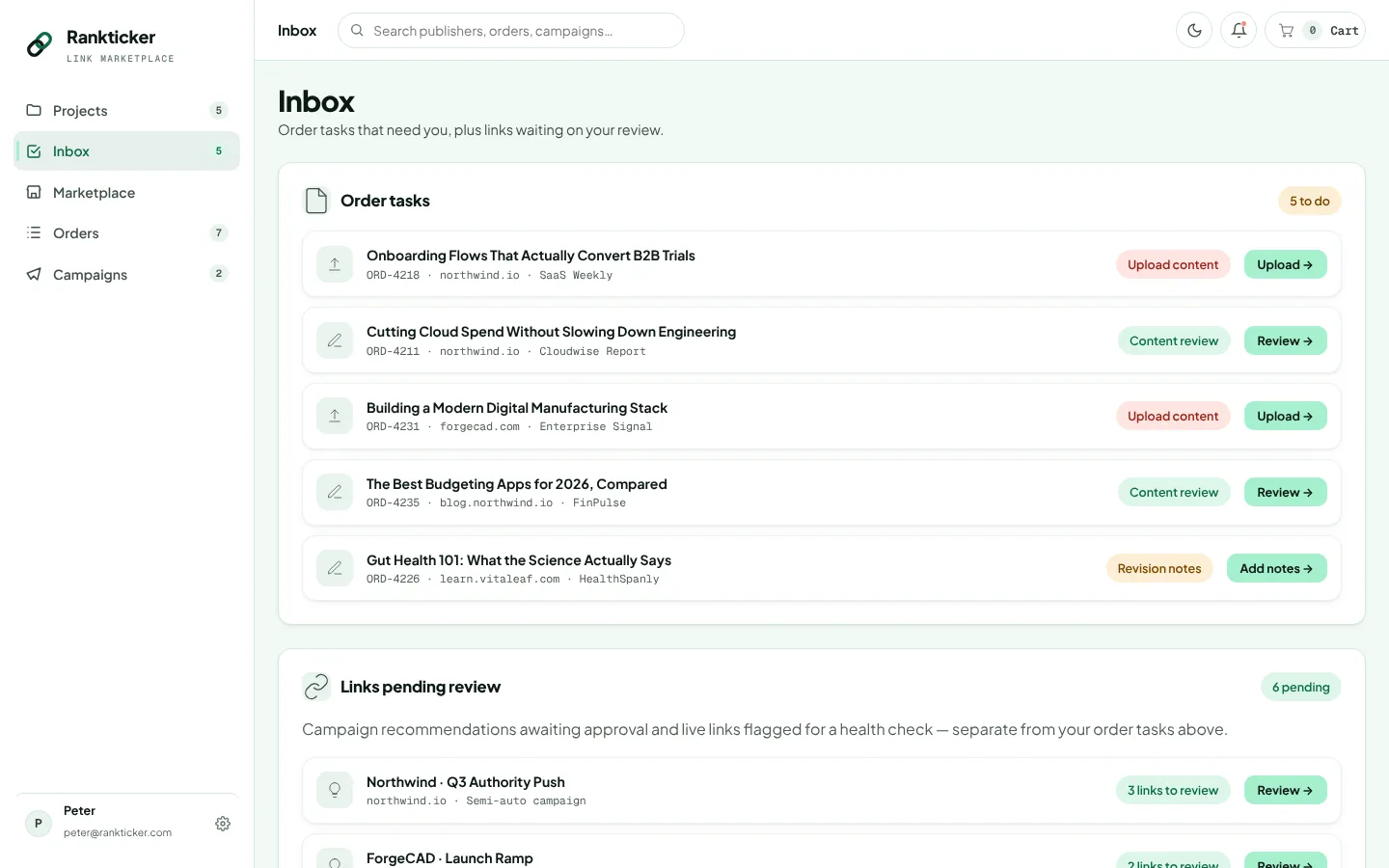Open account settings gear icon
Image resolution: width=1389 pixels, height=868 pixels.
[x=223, y=824]
